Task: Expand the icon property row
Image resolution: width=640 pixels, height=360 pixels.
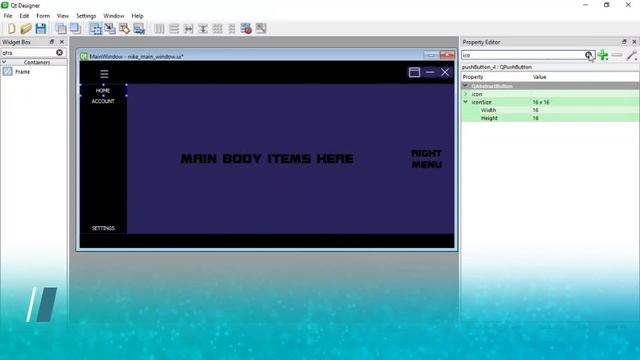Action: coord(465,94)
